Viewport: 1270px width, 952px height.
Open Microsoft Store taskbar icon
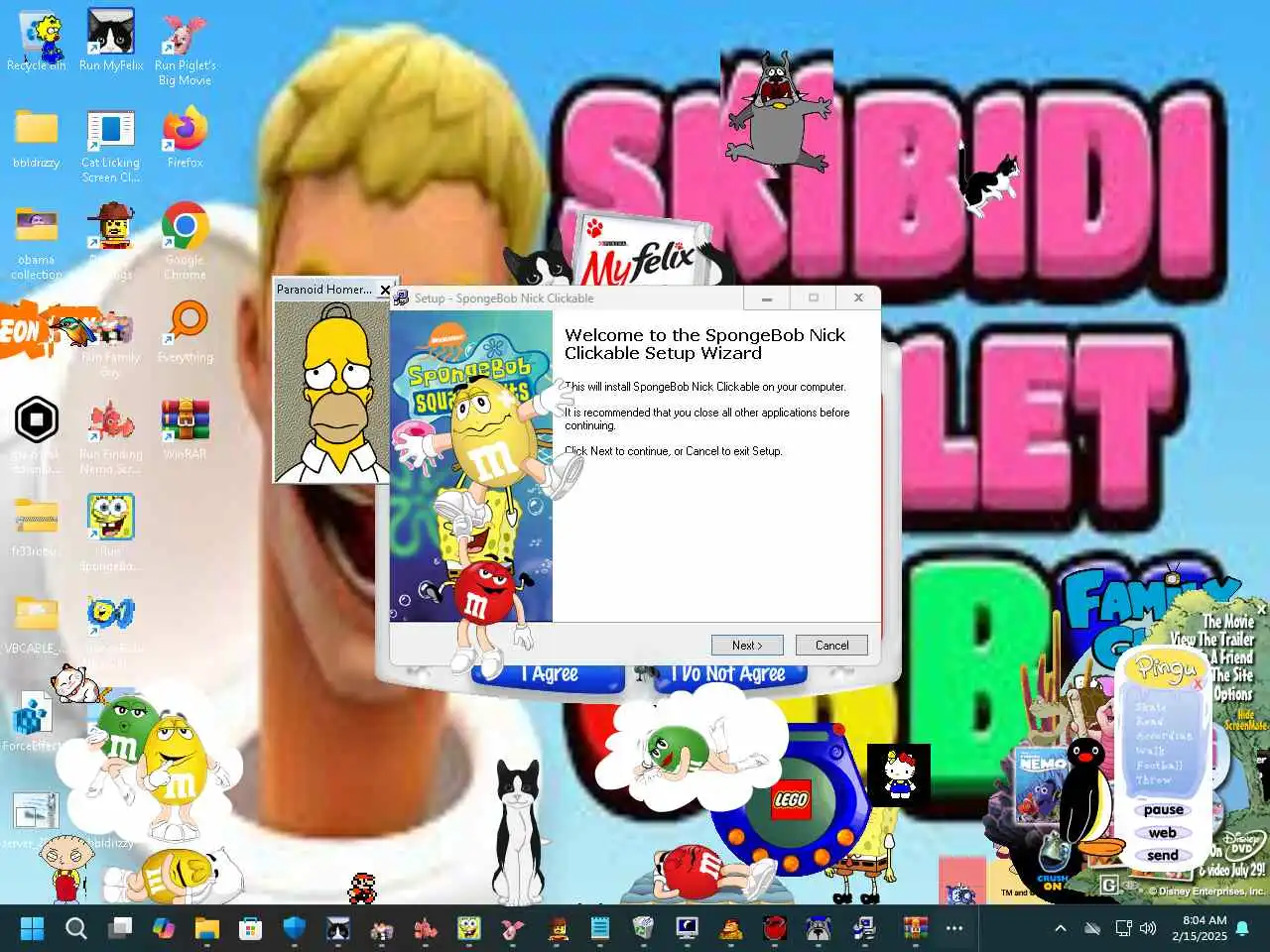pos(251,928)
